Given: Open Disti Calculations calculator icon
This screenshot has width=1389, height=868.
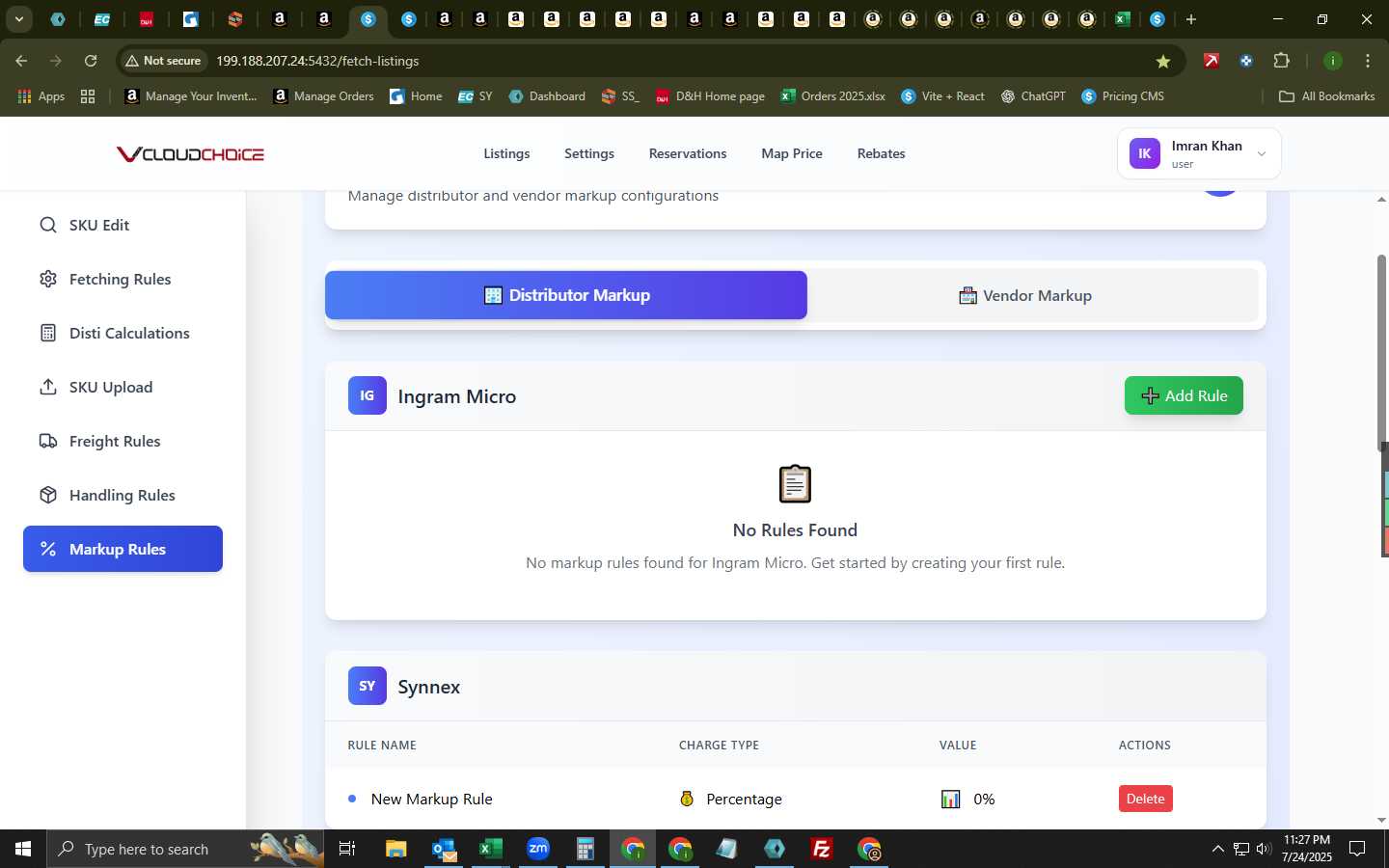Looking at the screenshot, I should pyautogui.click(x=48, y=333).
